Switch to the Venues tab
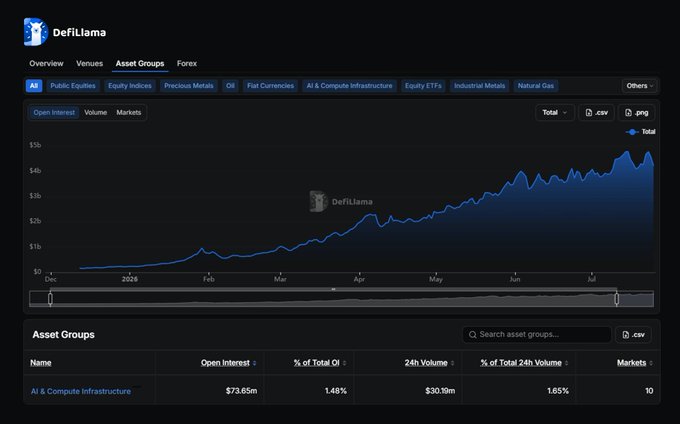680x424 pixels. point(89,63)
